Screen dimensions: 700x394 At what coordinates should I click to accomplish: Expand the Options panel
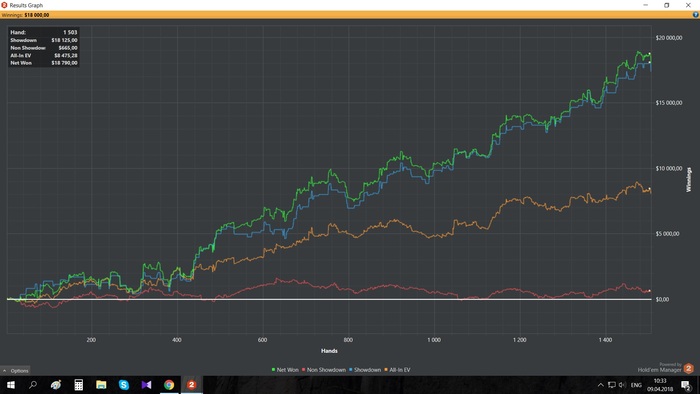pyautogui.click(x=15, y=370)
